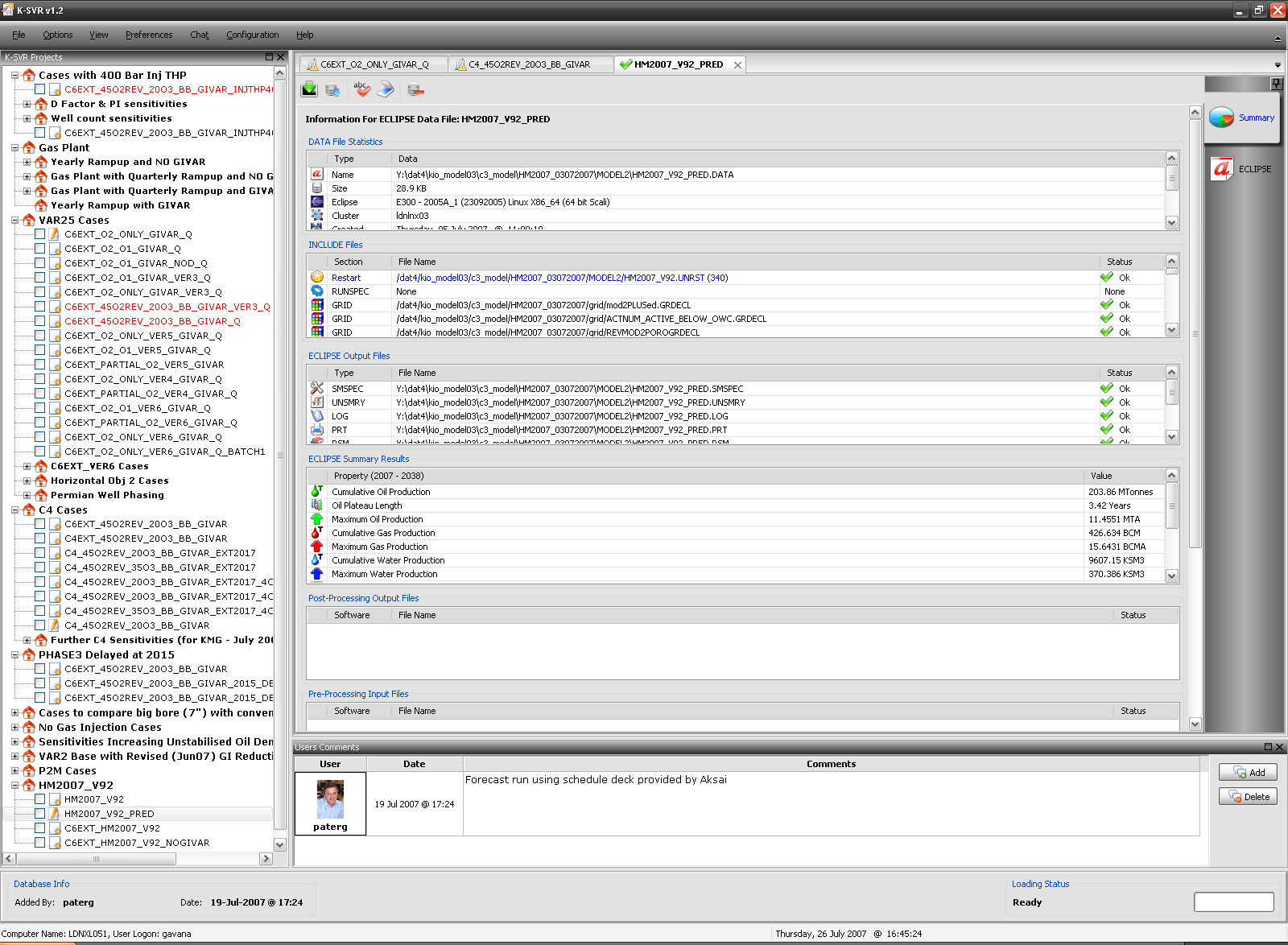Check the C6EXT_O2_ONLY_GIVAR_Q case checkbox
1288x945 pixels.
[x=39, y=234]
